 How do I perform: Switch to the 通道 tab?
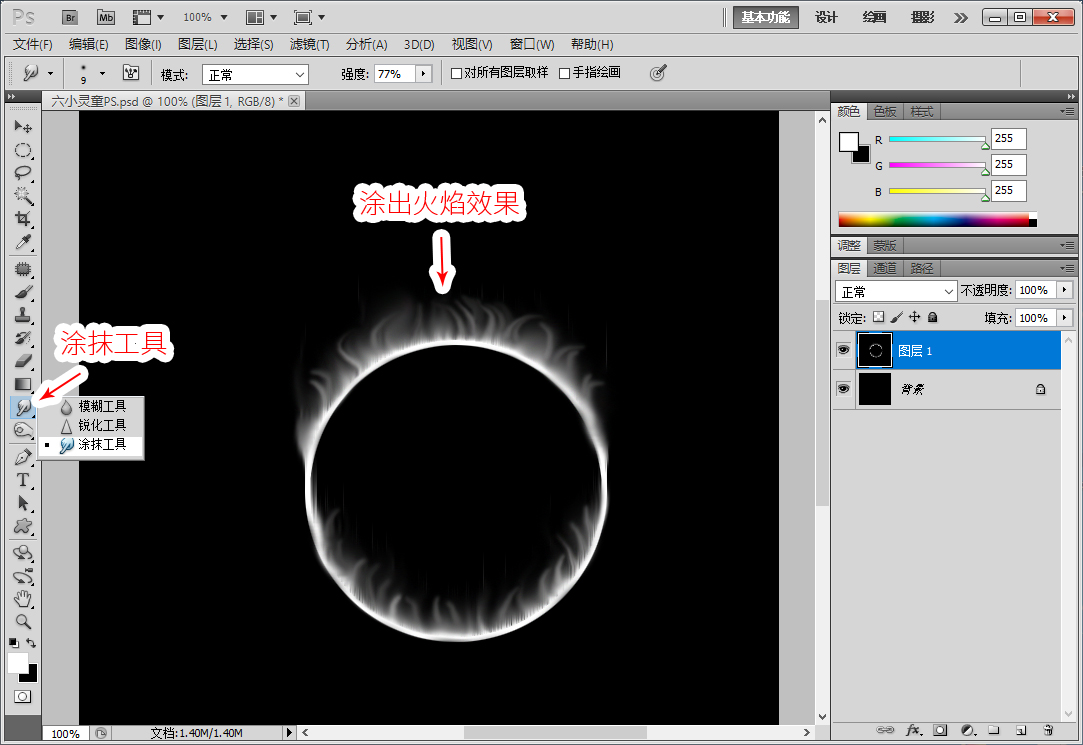click(x=885, y=268)
